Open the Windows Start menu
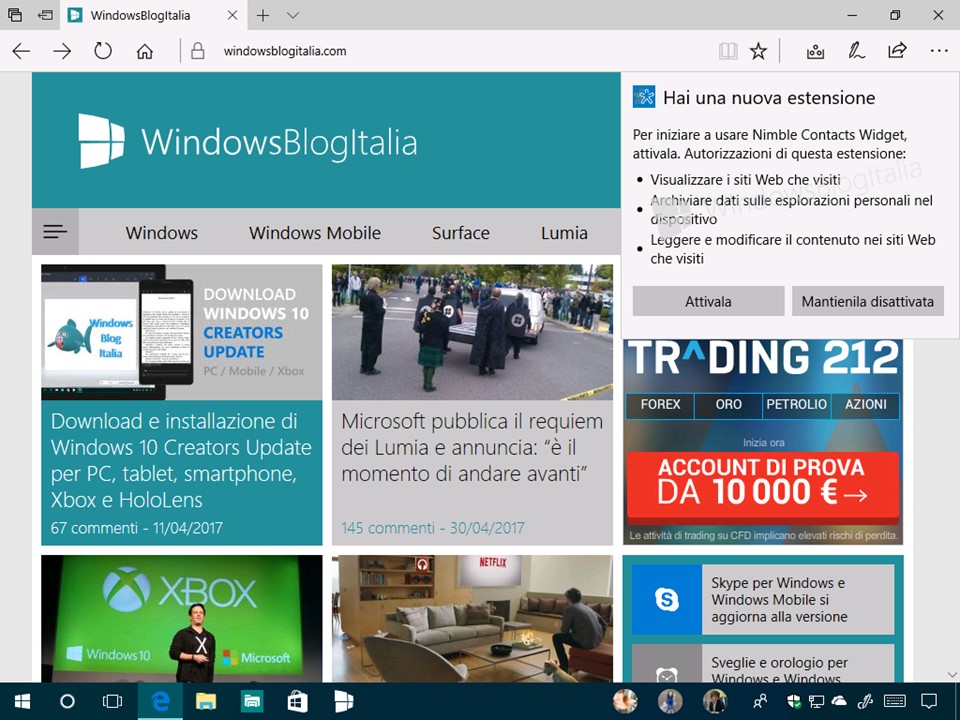960x720 pixels. 23,702
